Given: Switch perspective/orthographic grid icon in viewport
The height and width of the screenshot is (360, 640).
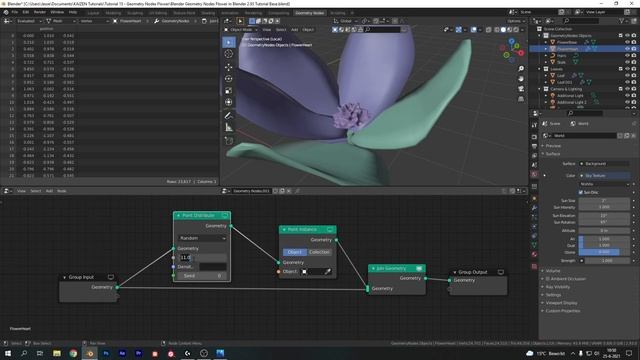Looking at the screenshot, I should click(x=521, y=99).
